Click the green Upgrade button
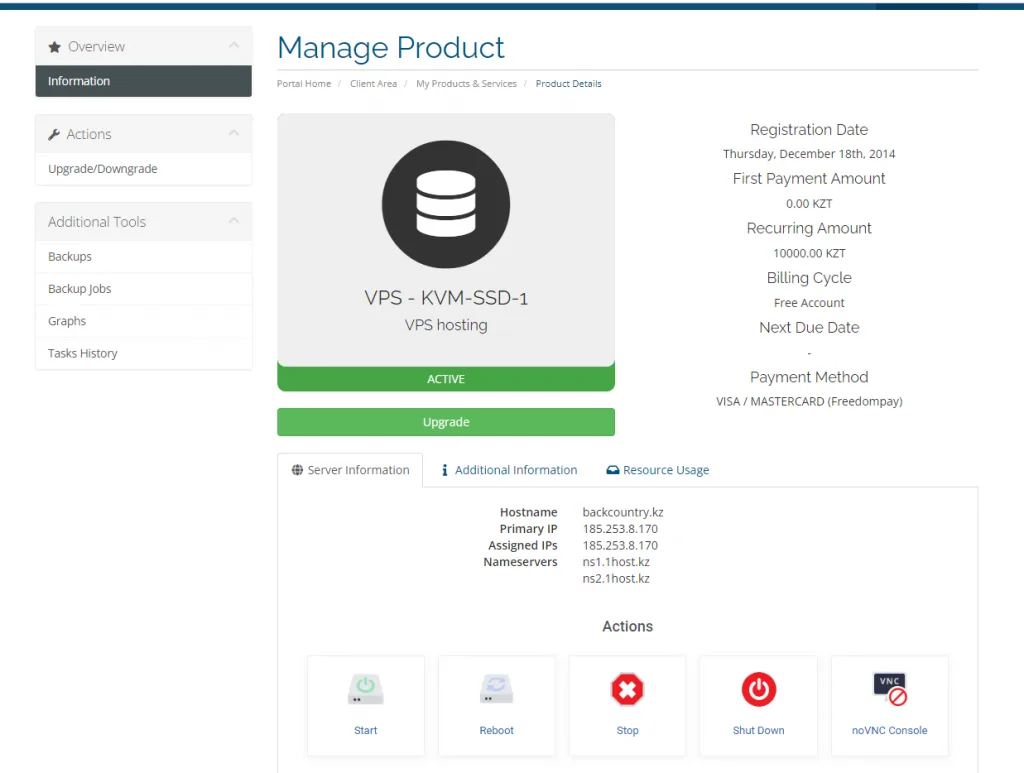 (x=446, y=422)
